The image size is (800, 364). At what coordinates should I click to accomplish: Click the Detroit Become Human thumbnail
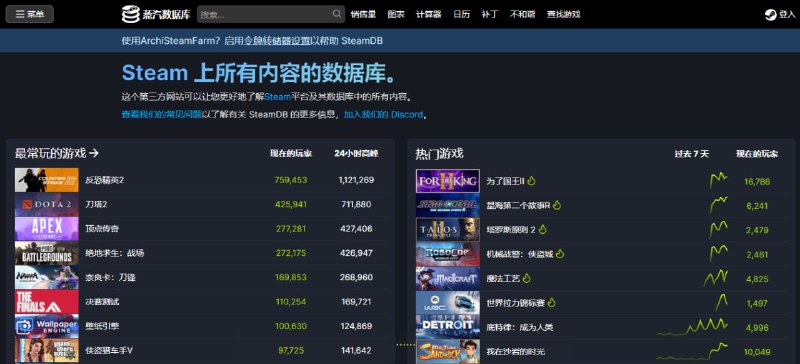447,327
